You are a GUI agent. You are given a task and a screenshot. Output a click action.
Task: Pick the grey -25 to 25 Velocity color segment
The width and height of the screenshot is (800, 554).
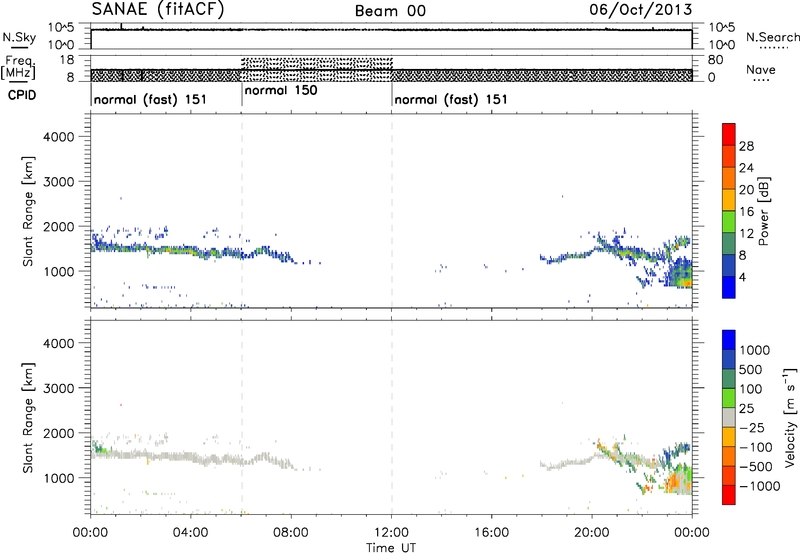[x=729, y=417]
